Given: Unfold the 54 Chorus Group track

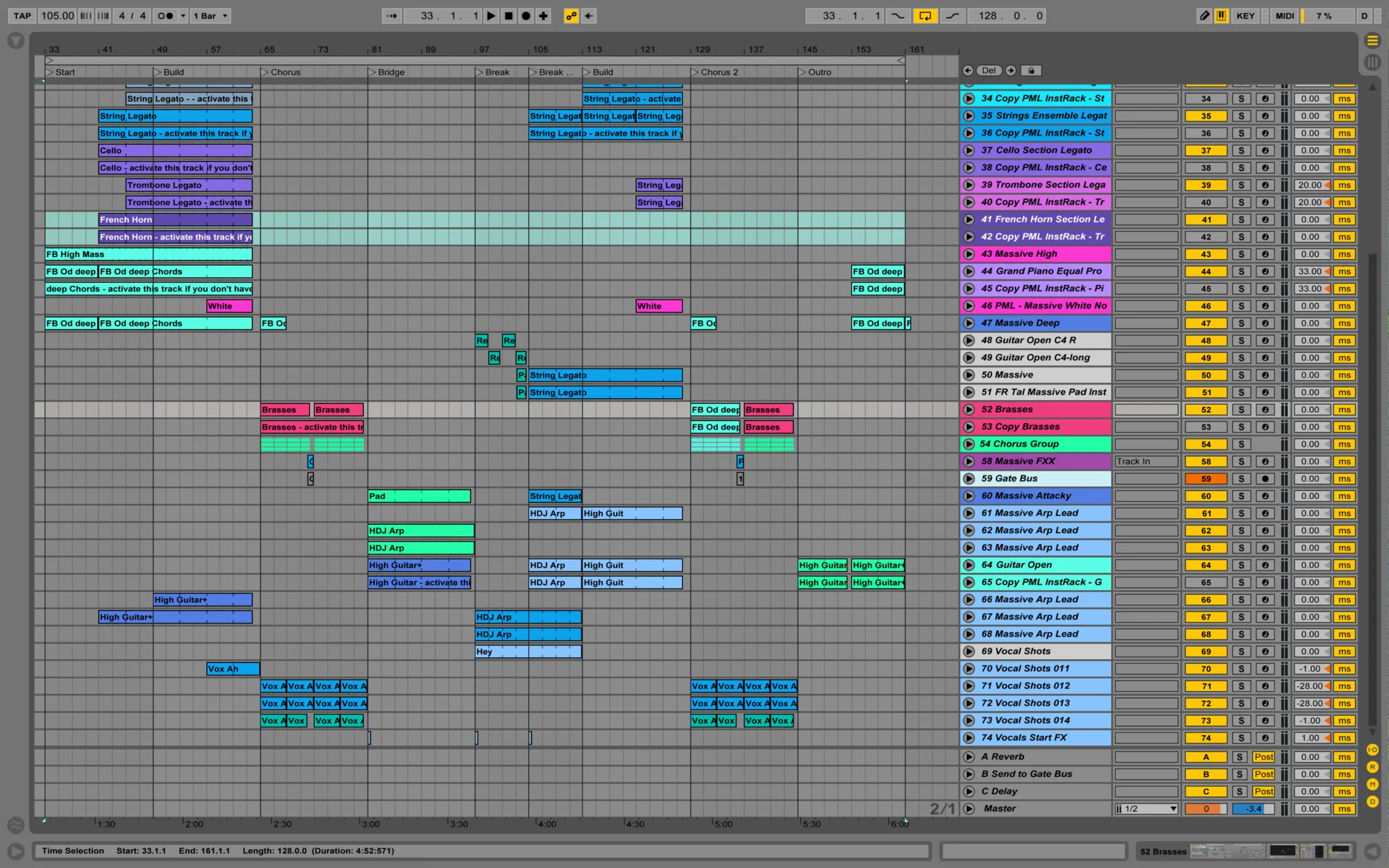Looking at the screenshot, I should click(969, 444).
